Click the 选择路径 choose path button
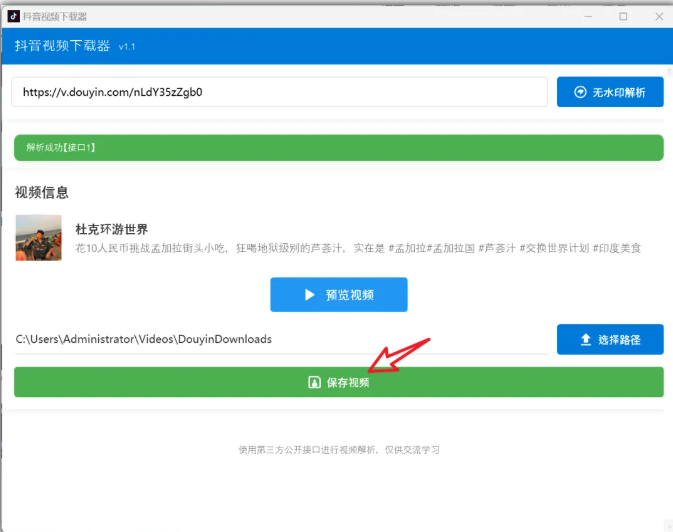The height and width of the screenshot is (532, 673). point(610,340)
